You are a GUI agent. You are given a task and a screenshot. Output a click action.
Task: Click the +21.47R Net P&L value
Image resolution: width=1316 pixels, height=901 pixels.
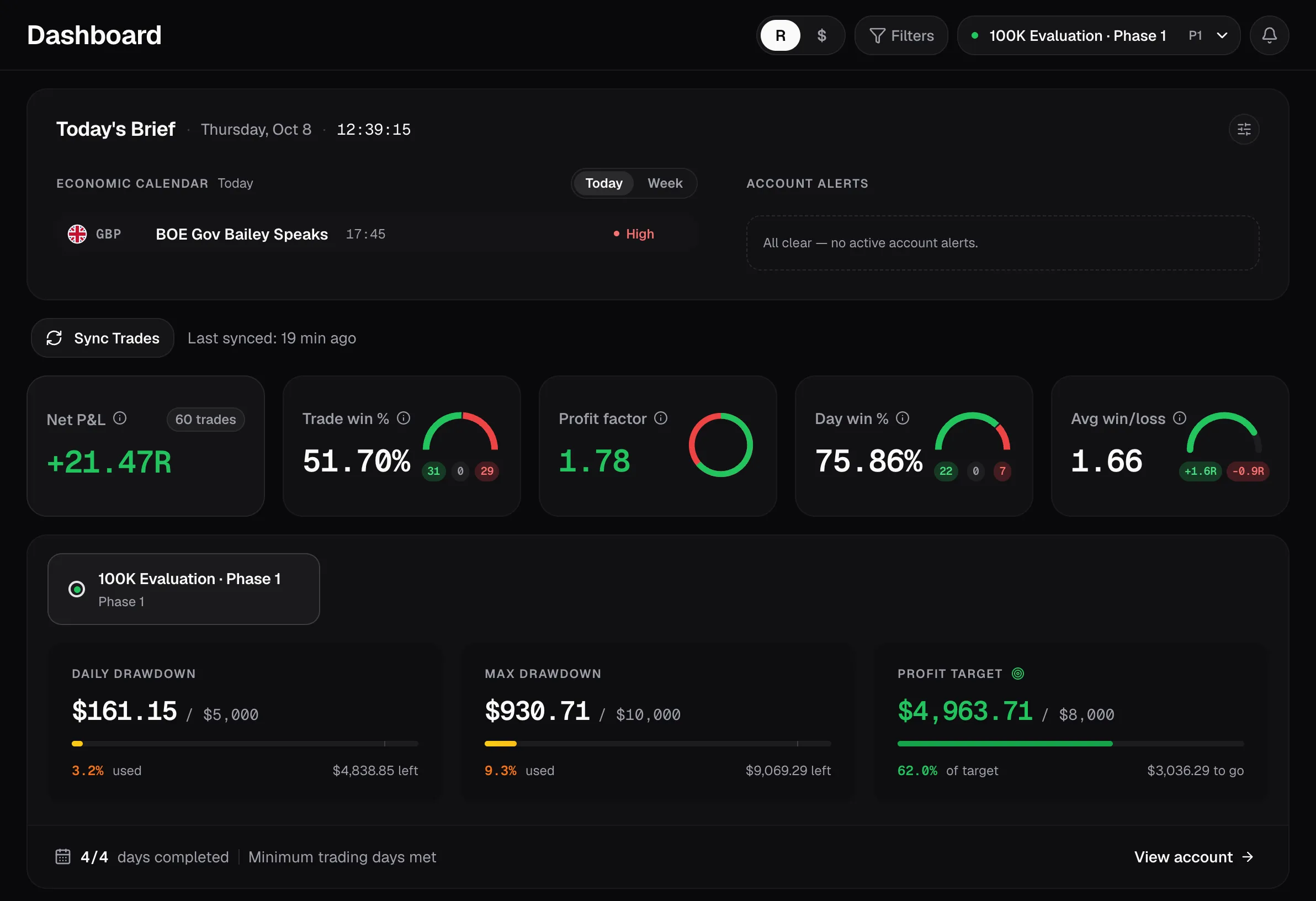point(109,462)
